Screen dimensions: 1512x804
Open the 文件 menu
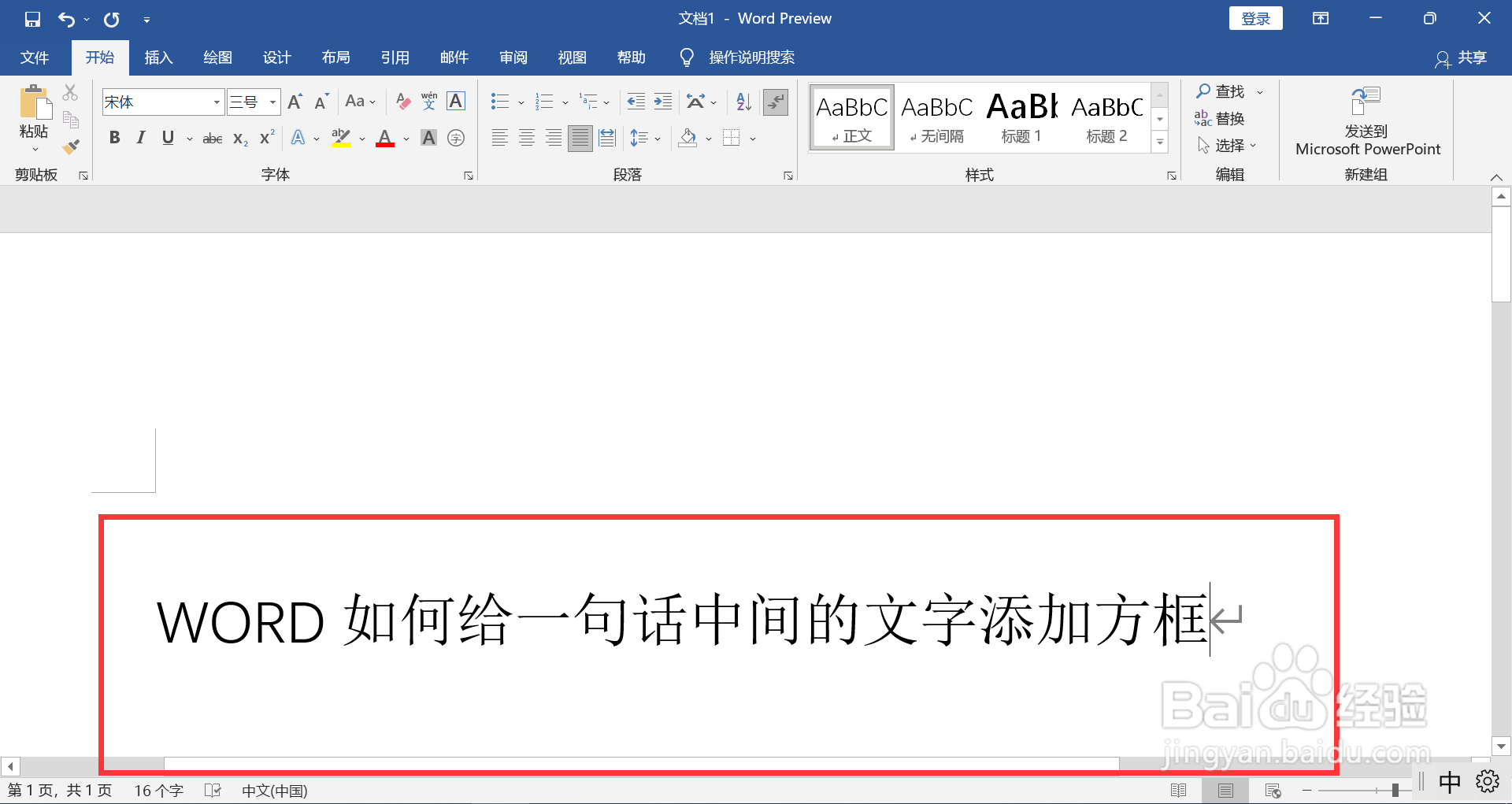35,57
